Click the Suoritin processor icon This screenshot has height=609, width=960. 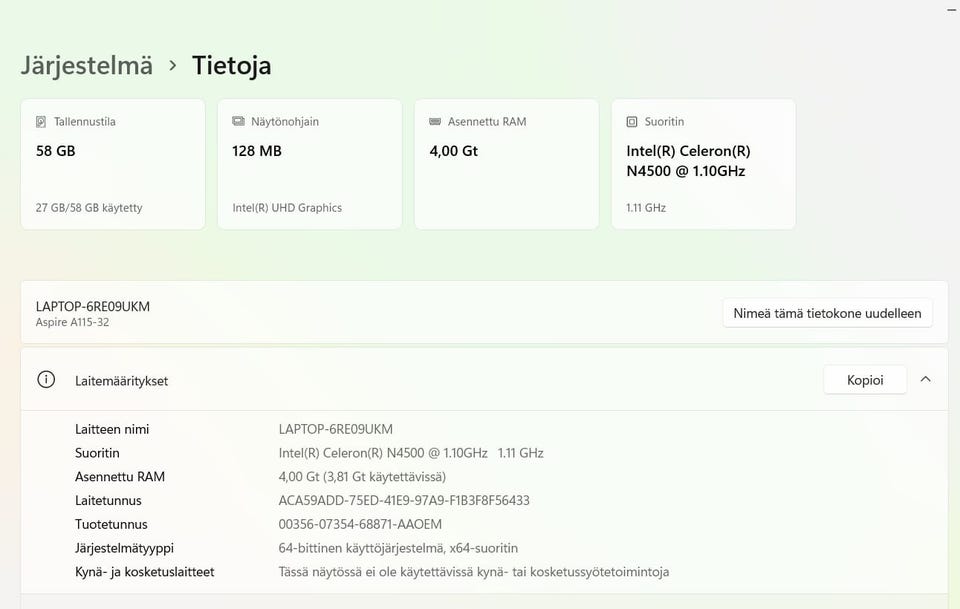[632, 122]
